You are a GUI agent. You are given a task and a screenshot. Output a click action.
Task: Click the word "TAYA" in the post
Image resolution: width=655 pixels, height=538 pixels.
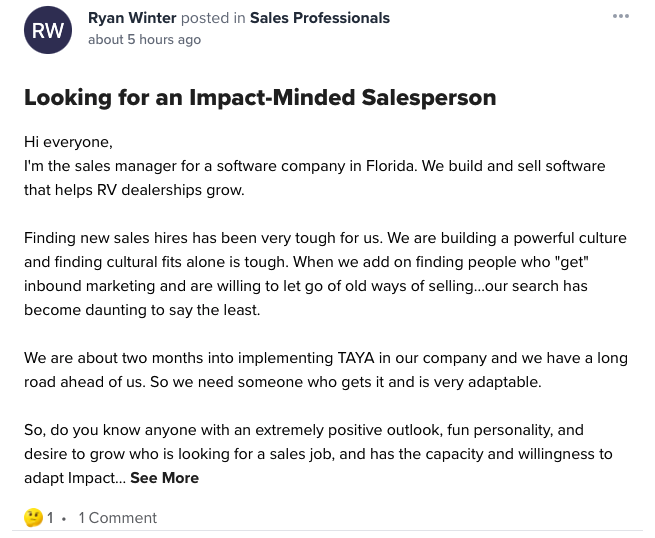coord(358,358)
